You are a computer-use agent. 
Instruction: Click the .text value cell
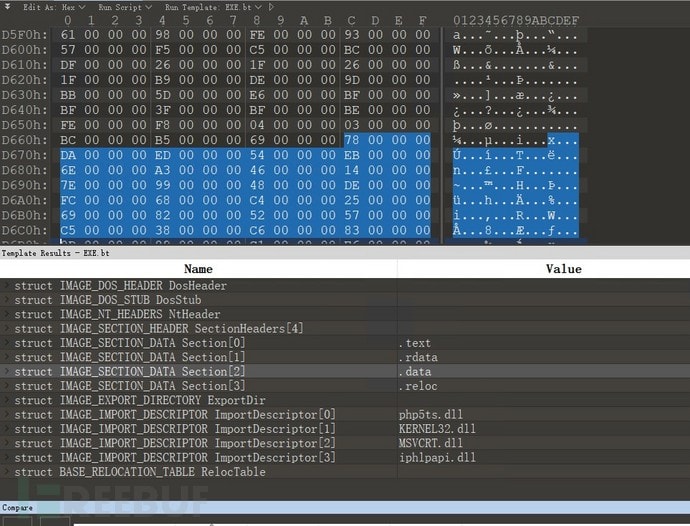pos(415,343)
